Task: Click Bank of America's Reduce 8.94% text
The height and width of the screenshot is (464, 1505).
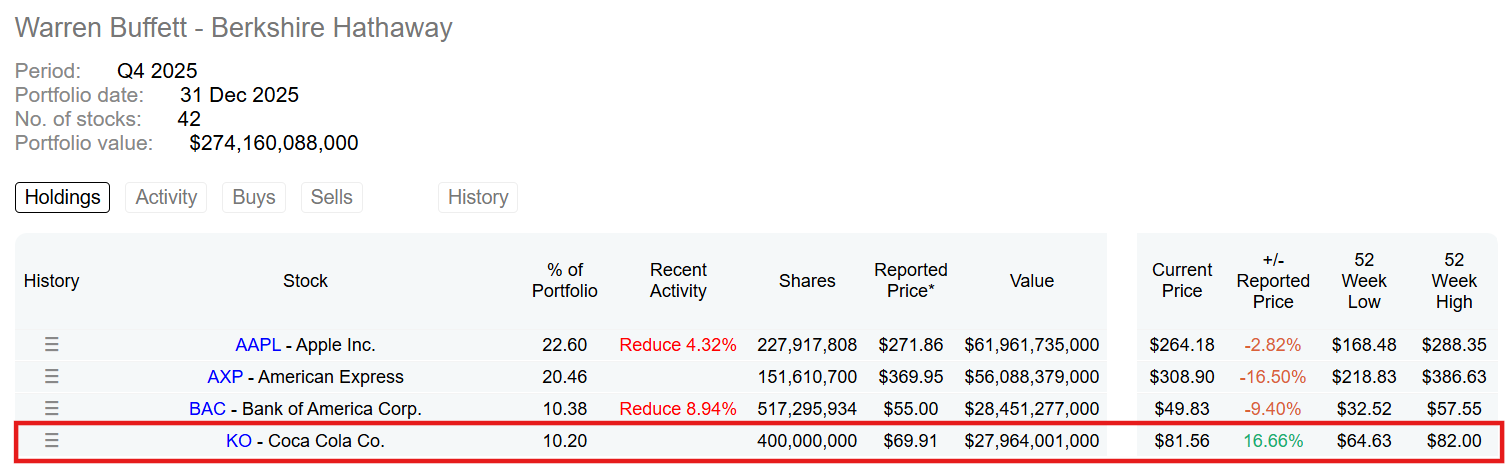Action: click(678, 409)
